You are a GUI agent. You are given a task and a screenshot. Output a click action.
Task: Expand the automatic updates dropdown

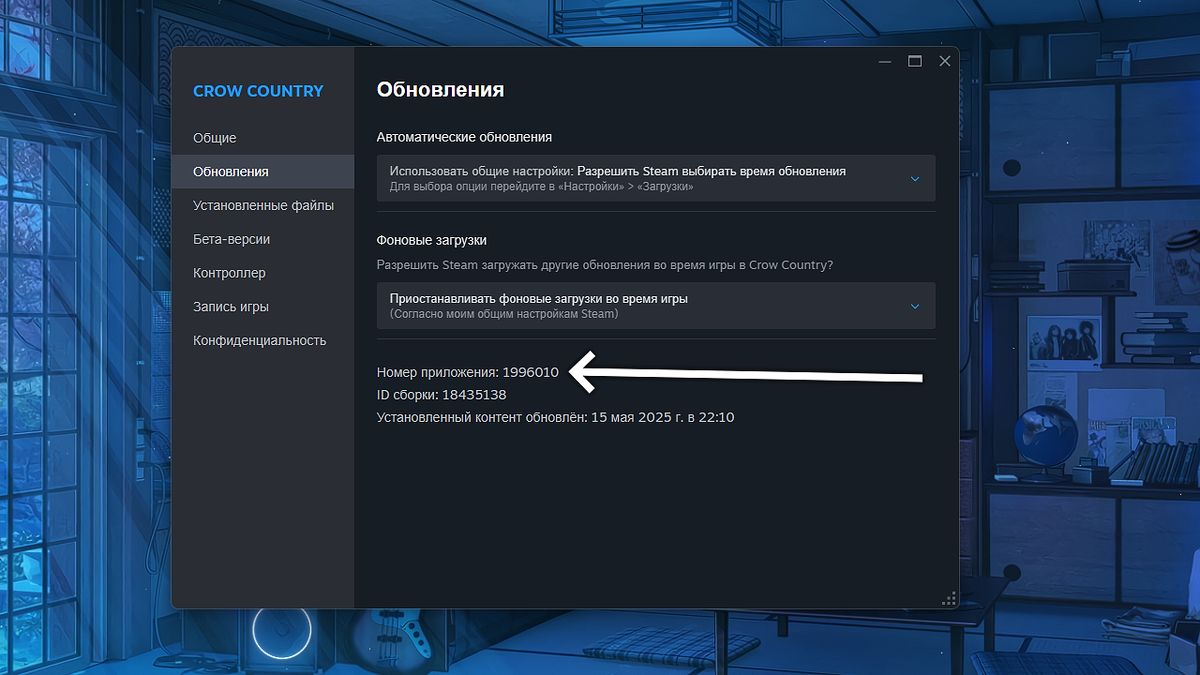click(x=656, y=178)
